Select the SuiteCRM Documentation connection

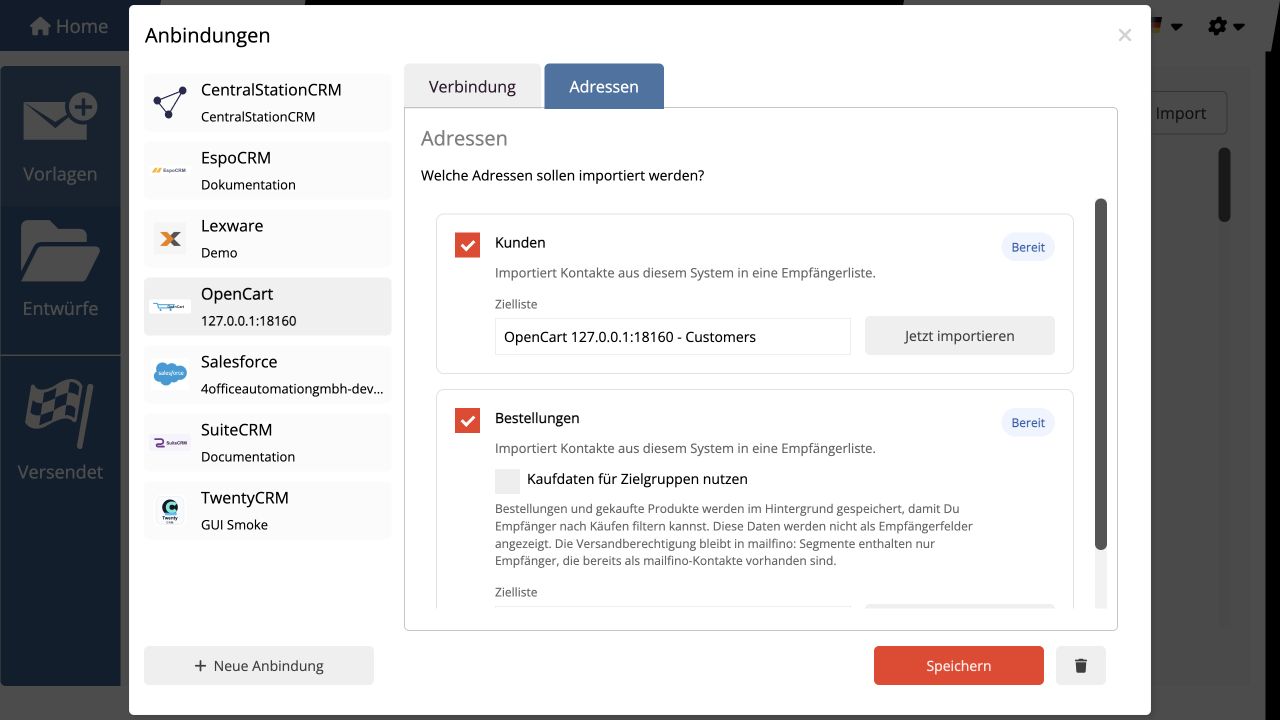click(268, 442)
